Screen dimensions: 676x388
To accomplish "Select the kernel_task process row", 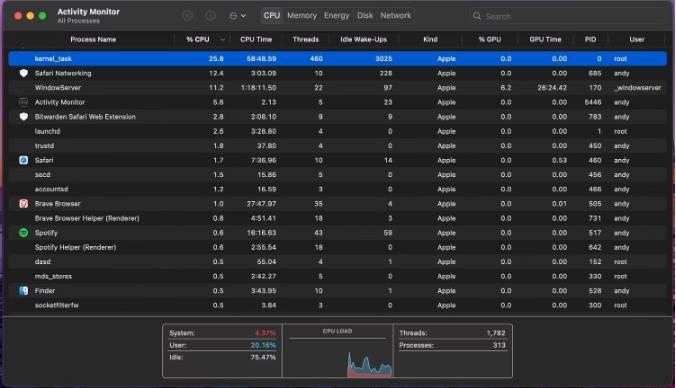I will (338, 59).
